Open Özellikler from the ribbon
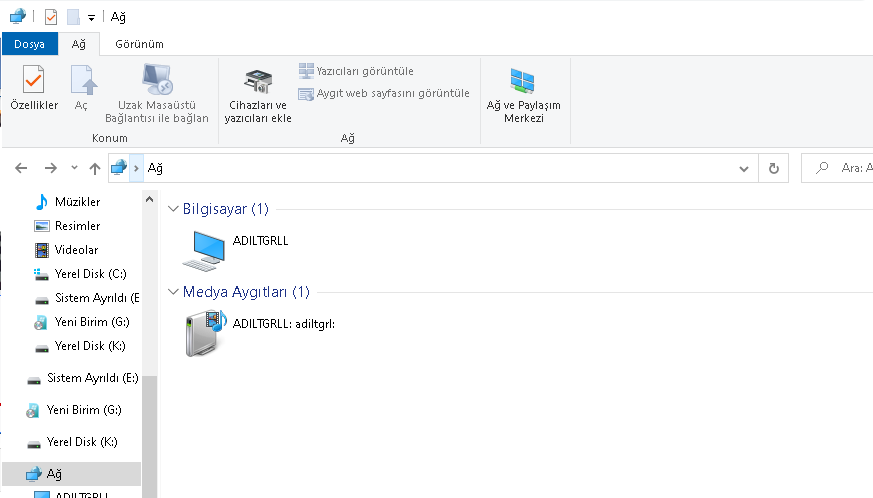Image resolution: width=873 pixels, height=498 pixels. 33,88
